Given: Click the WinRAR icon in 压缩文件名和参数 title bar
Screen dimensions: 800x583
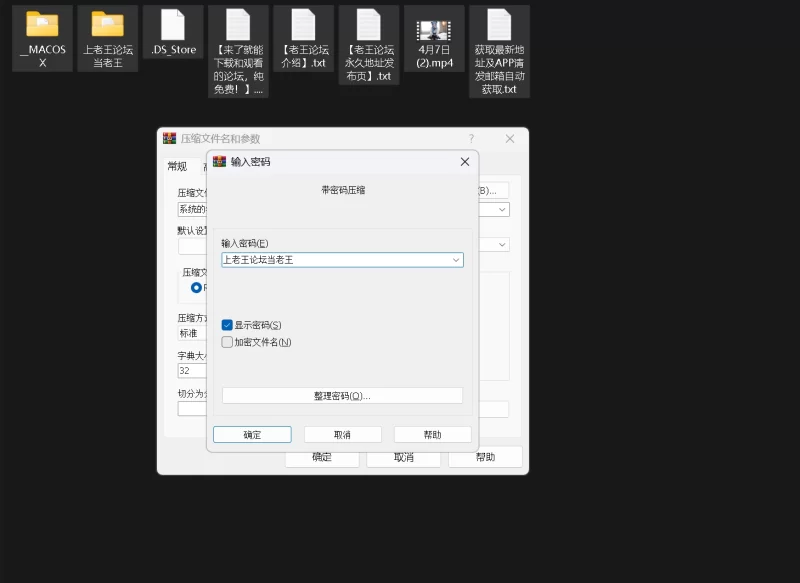Looking at the screenshot, I should (x=170, y=139).
